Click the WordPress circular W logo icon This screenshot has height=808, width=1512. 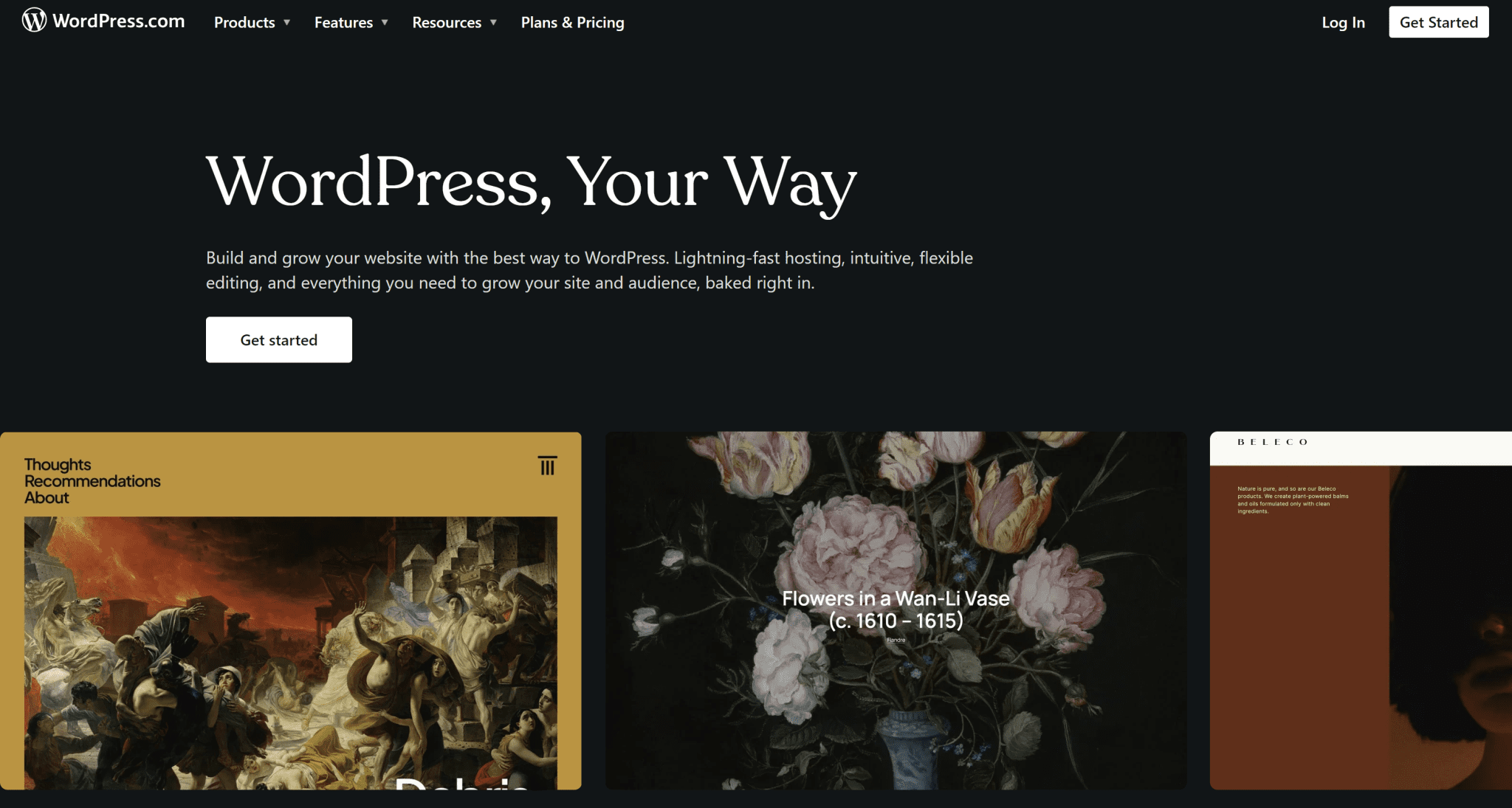coord(34,20)
